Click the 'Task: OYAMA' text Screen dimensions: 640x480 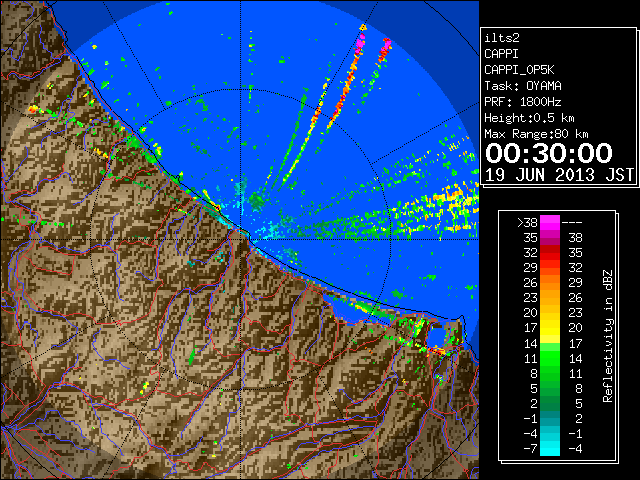(523, 86)
